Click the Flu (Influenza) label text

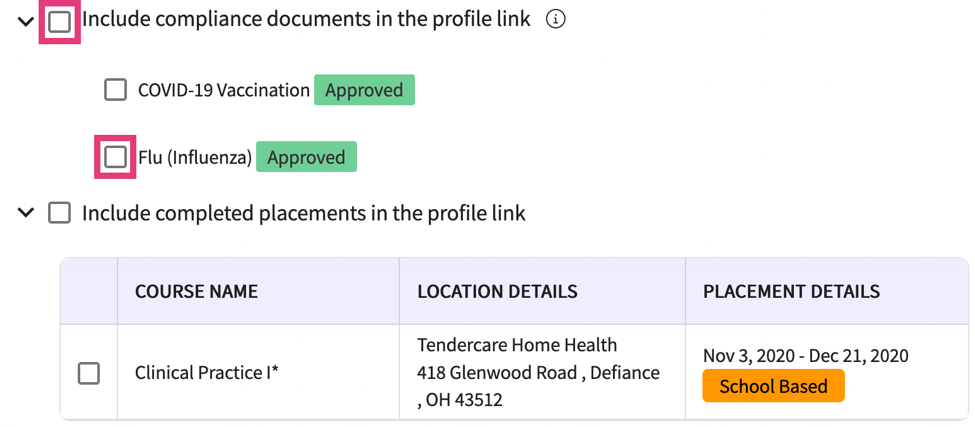coord(195,158)
